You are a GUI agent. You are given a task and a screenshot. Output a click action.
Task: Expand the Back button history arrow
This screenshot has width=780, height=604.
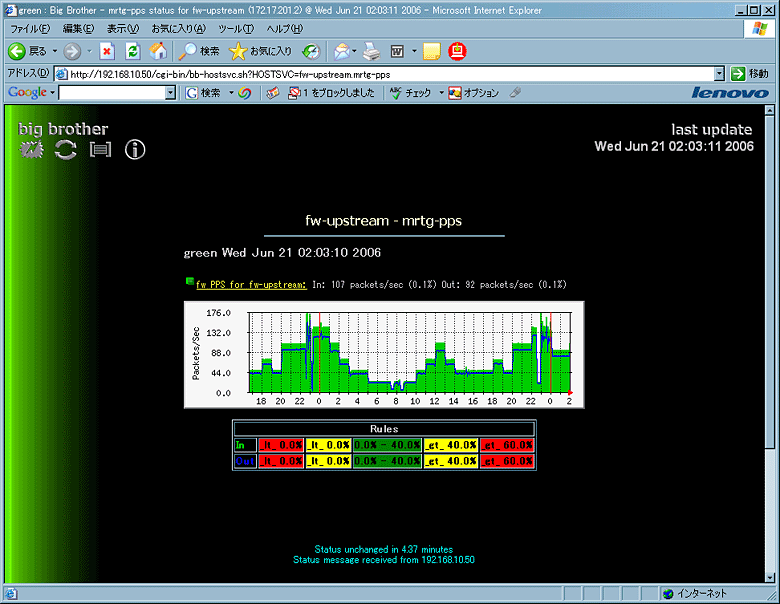coord(54,51)
